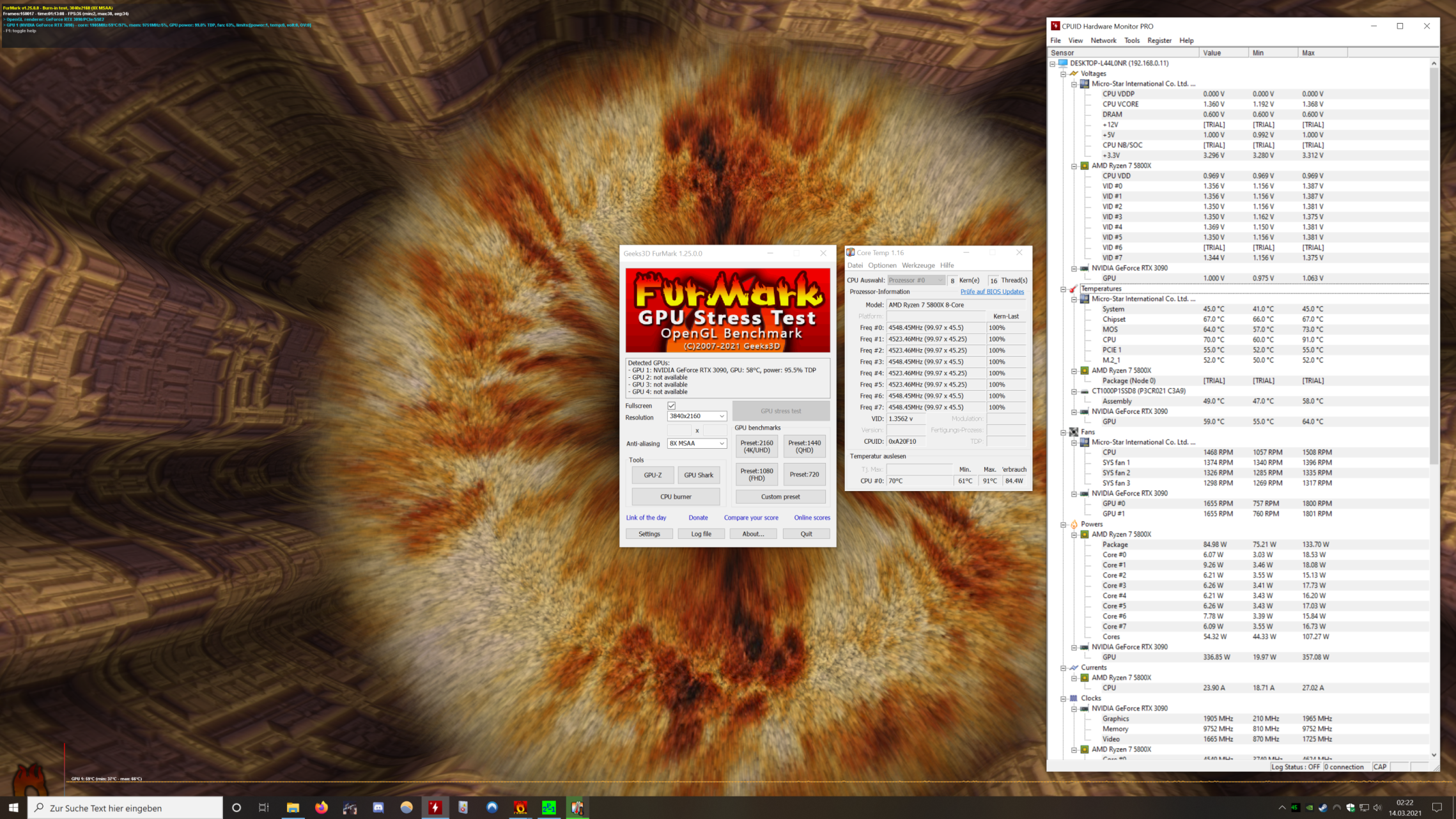Click the Cortana circle icon
The image size is (1456, 819).
[x=236, y=807]
